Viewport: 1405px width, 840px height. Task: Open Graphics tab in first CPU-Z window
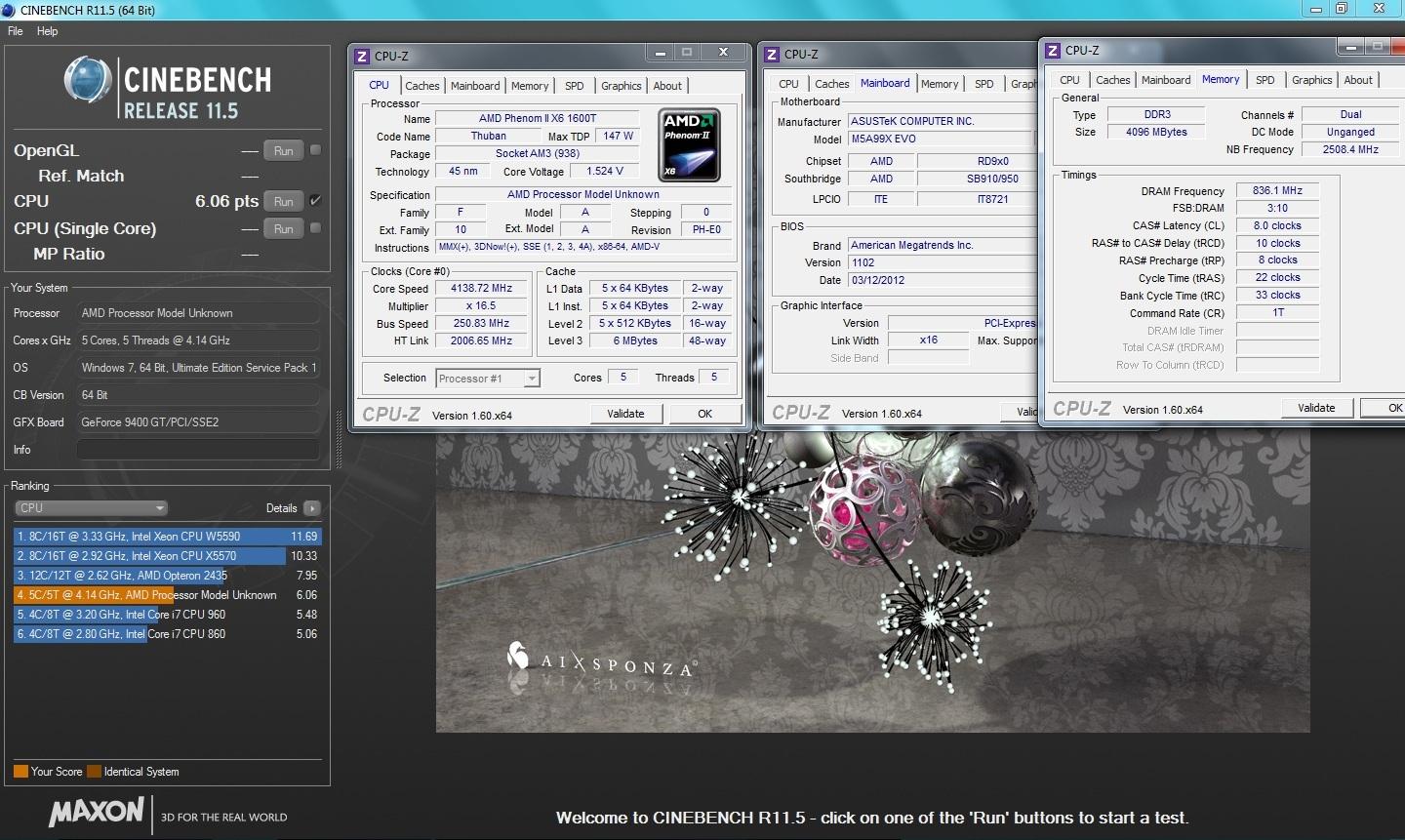(621, 86)
